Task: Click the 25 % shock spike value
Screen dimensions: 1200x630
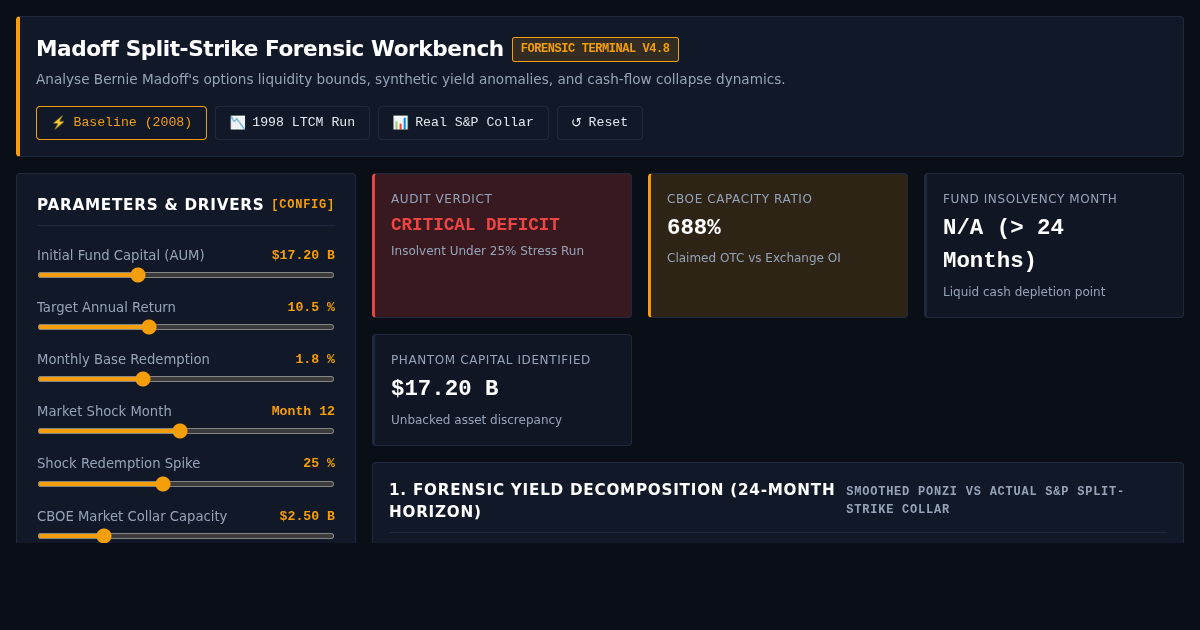Action: coord(319,463)
